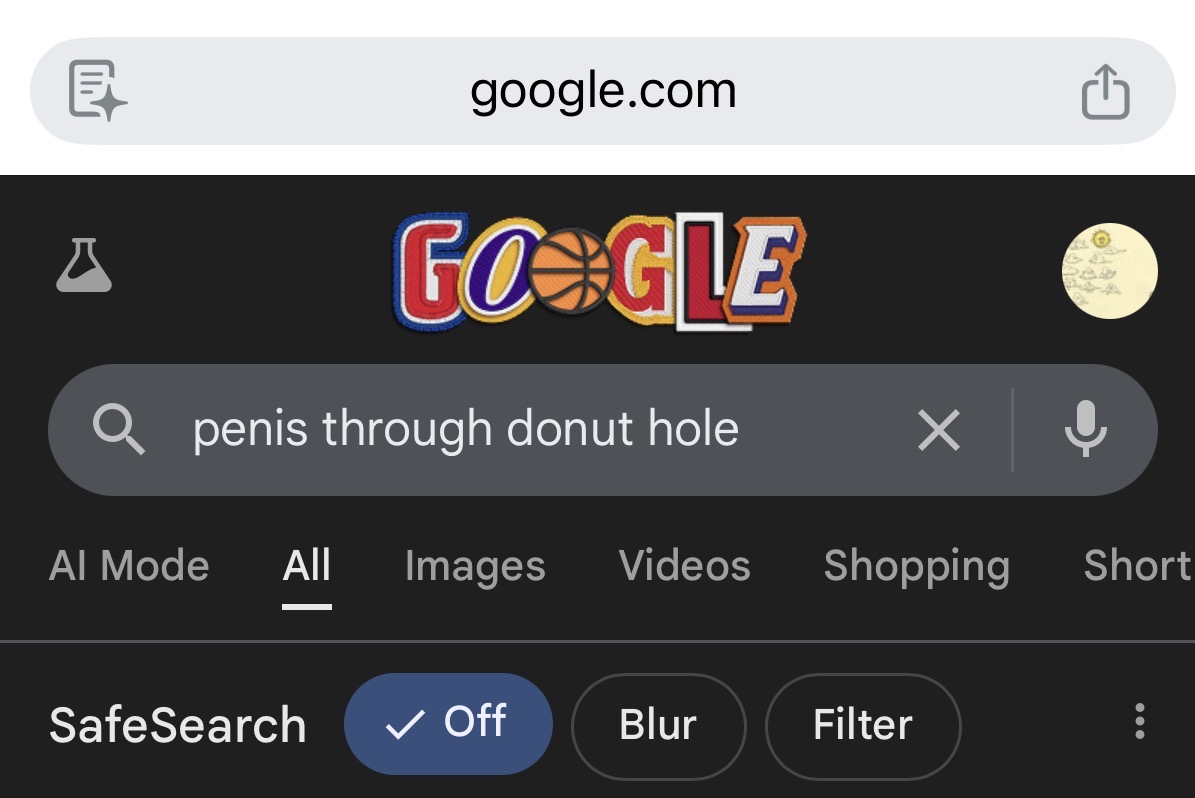Select the partially visible Short tab
Image resolution: width=1195 pixels, height=798 pixels.
[1137, 566]
